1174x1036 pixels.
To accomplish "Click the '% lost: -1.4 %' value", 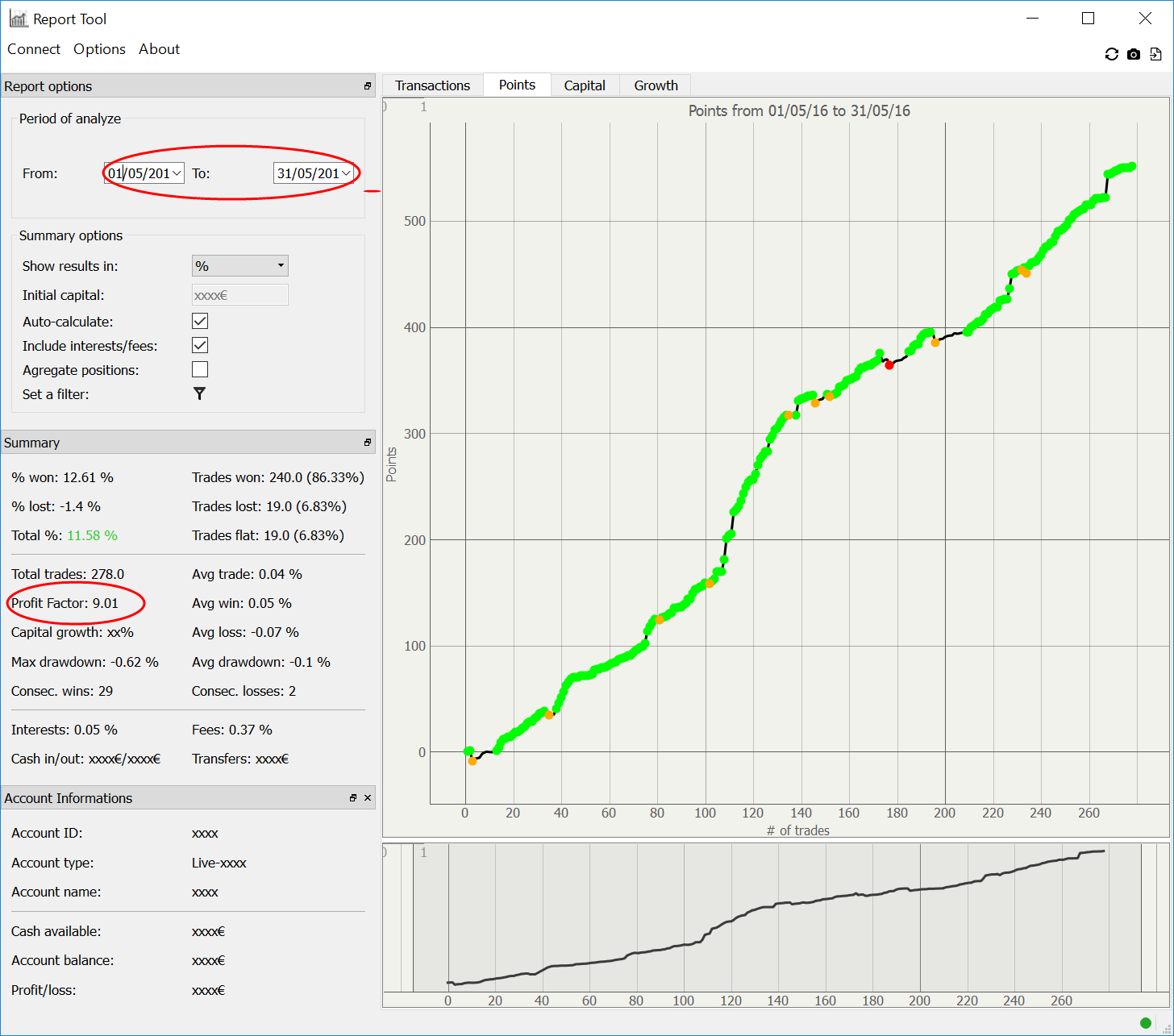I will pyautogui.click(x=56, y=506).
